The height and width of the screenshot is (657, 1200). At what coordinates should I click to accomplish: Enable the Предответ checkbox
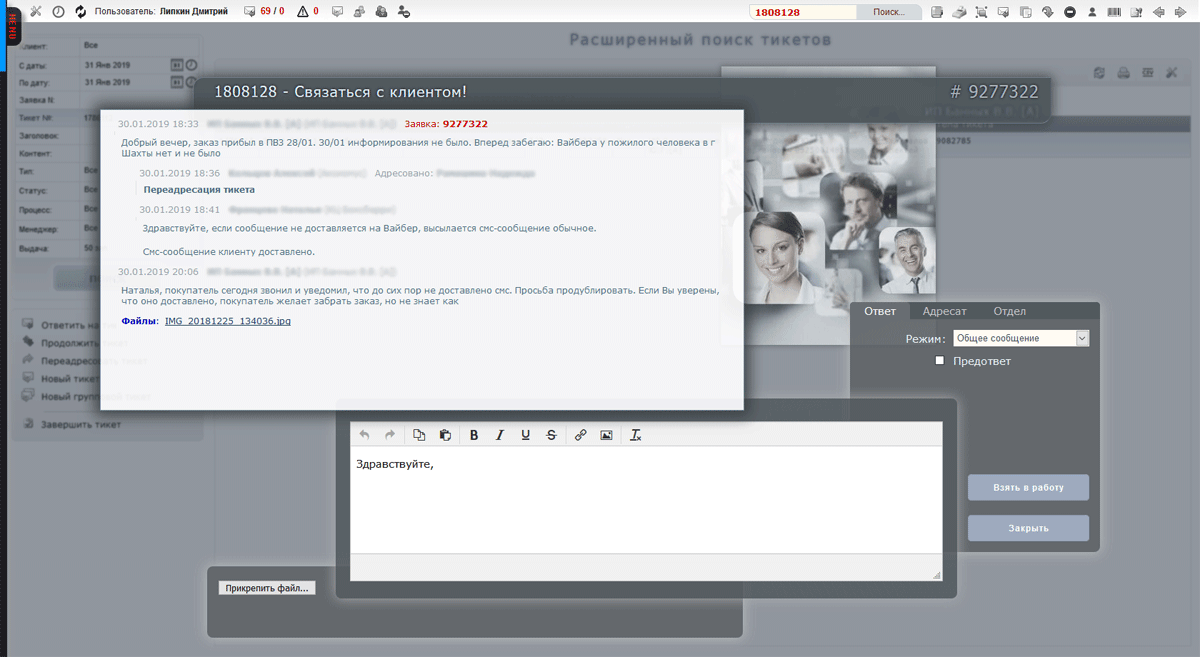click(939, 360)
